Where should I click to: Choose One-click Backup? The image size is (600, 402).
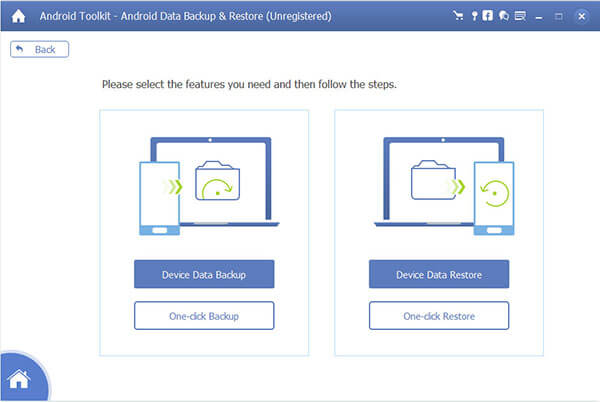[204, 316]
